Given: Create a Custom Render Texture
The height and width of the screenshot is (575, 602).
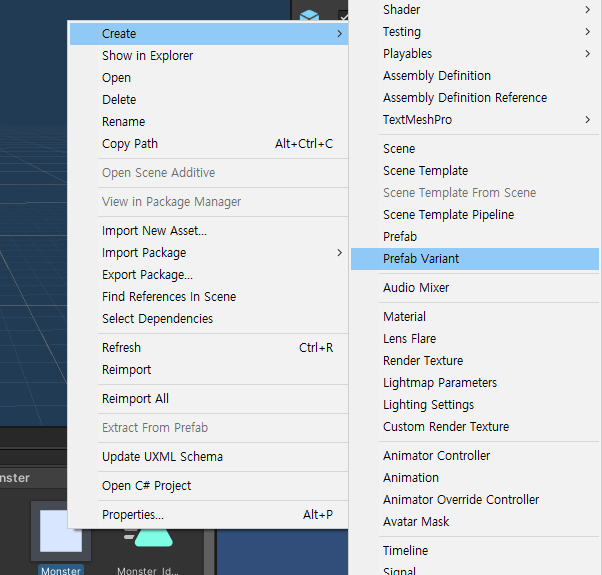Looking at the screenshot, I should 475,427.
